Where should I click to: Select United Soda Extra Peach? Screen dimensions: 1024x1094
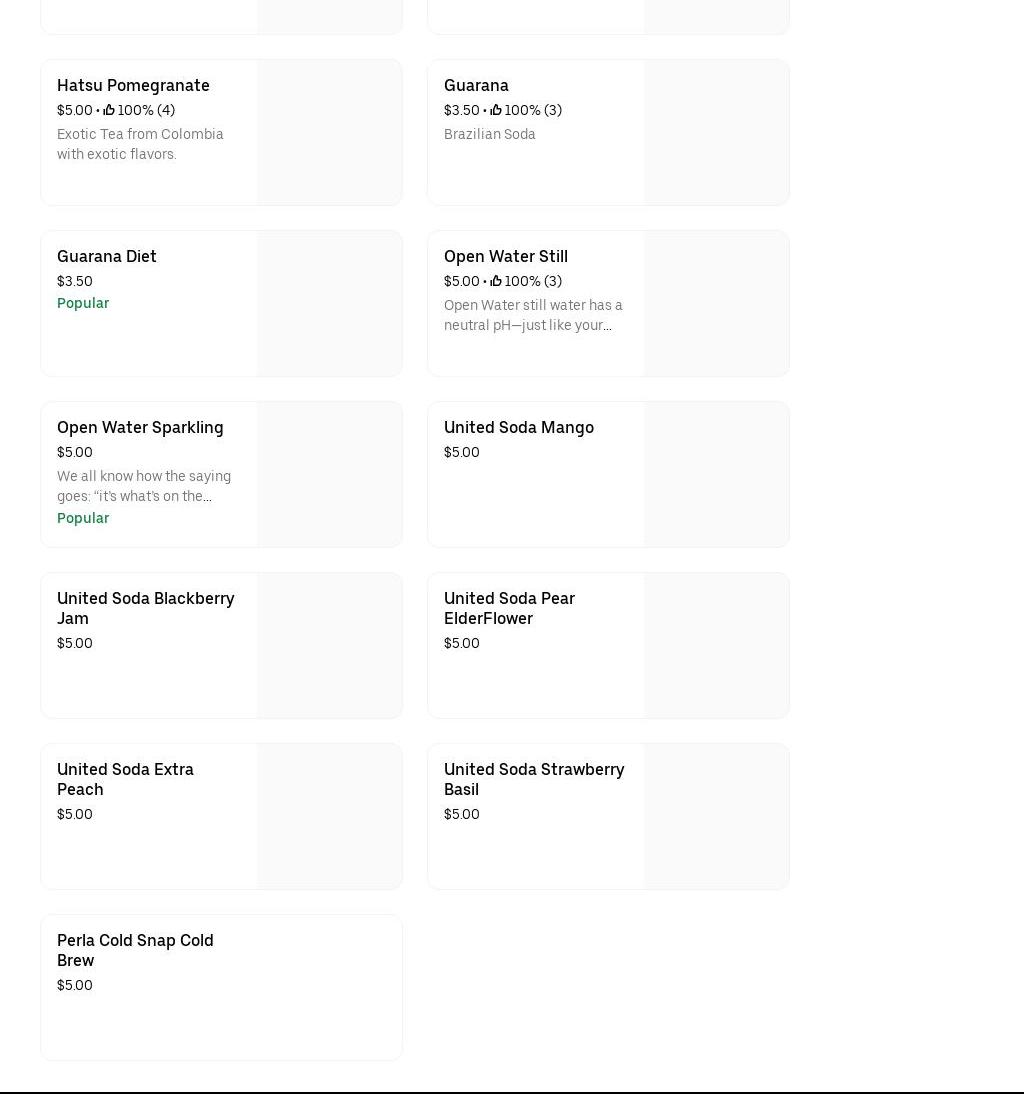click(x=125, y=779)
